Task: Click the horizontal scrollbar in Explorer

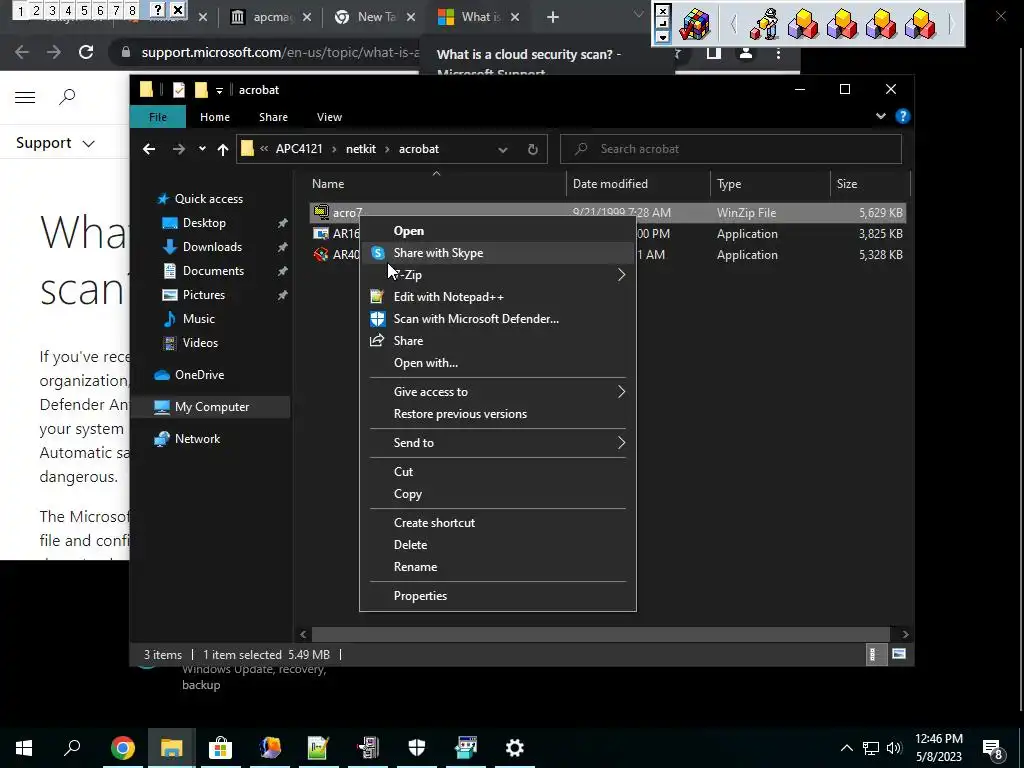Action: coord(600,634)
